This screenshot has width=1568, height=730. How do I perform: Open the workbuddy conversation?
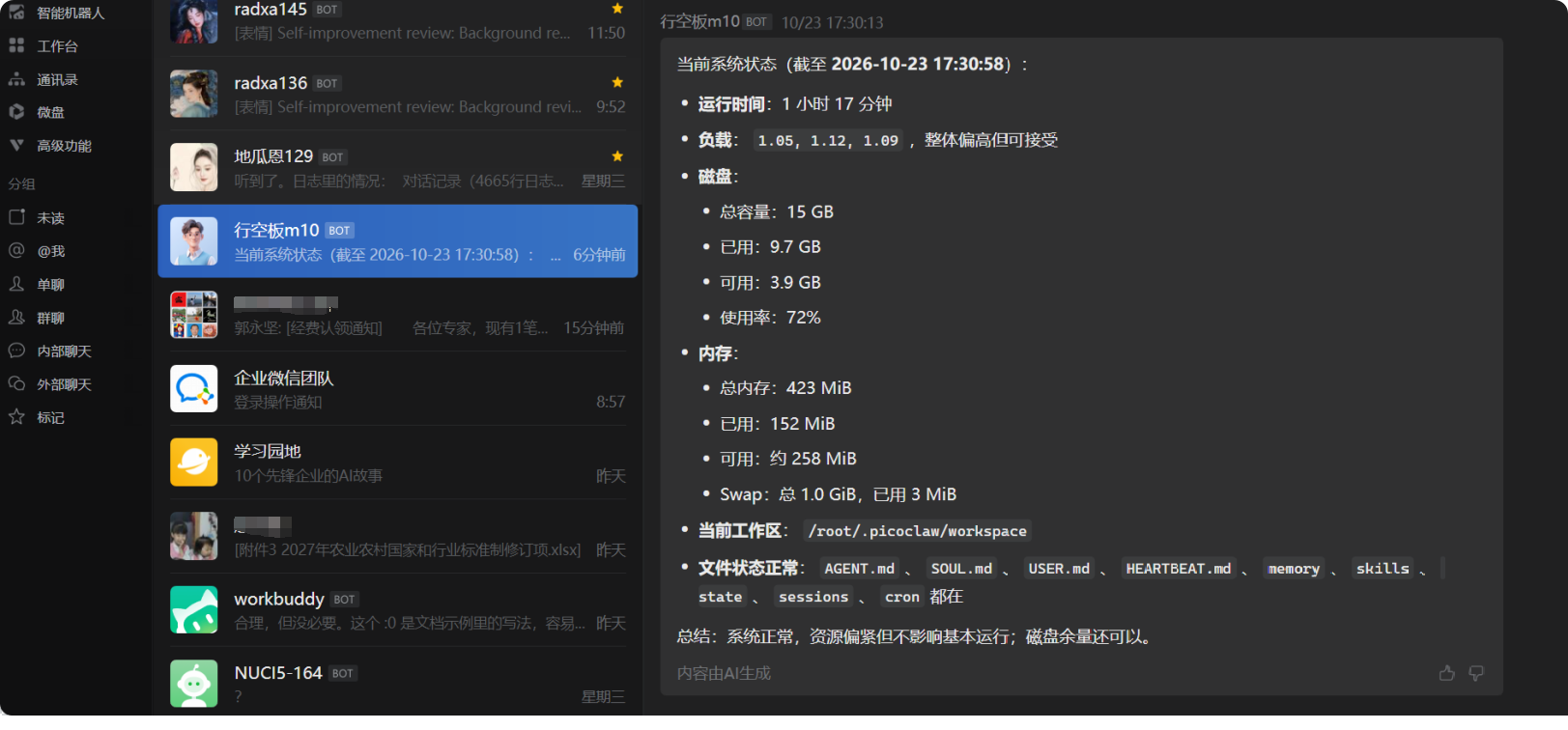click(397, 609)
